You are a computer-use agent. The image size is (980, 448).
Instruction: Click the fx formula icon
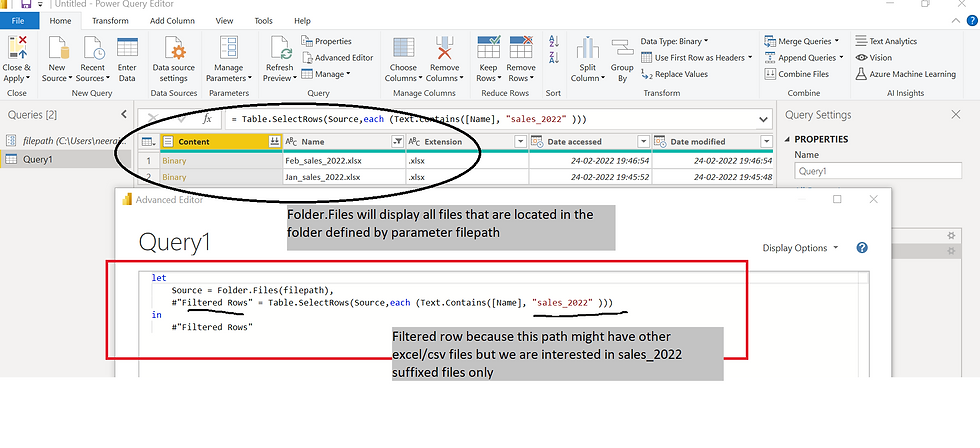(x=208, y=119)
